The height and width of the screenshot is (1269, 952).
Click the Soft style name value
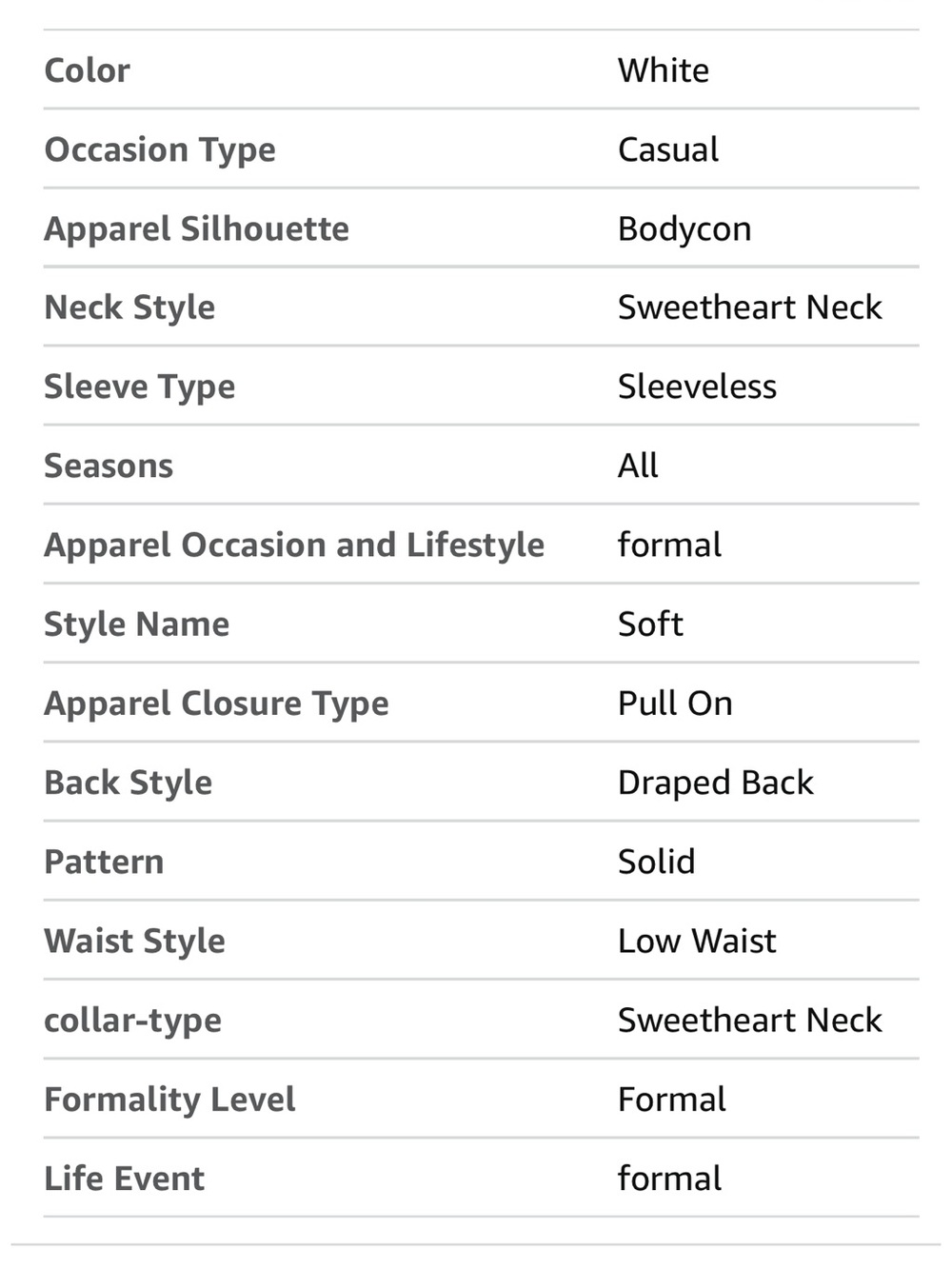click(x=650, y=625)
